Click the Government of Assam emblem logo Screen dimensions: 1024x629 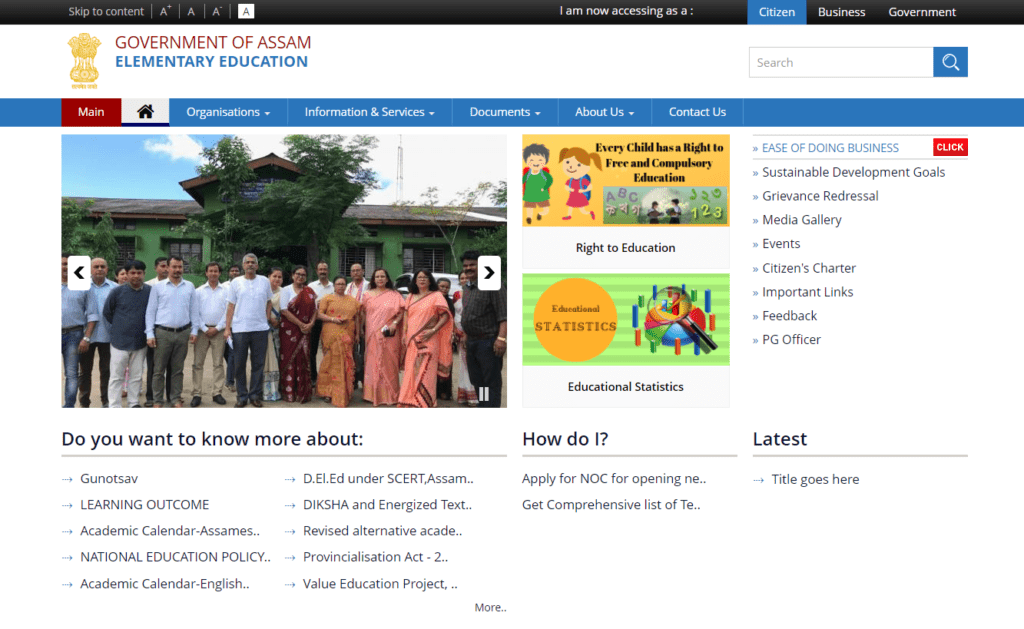point(85,59)
